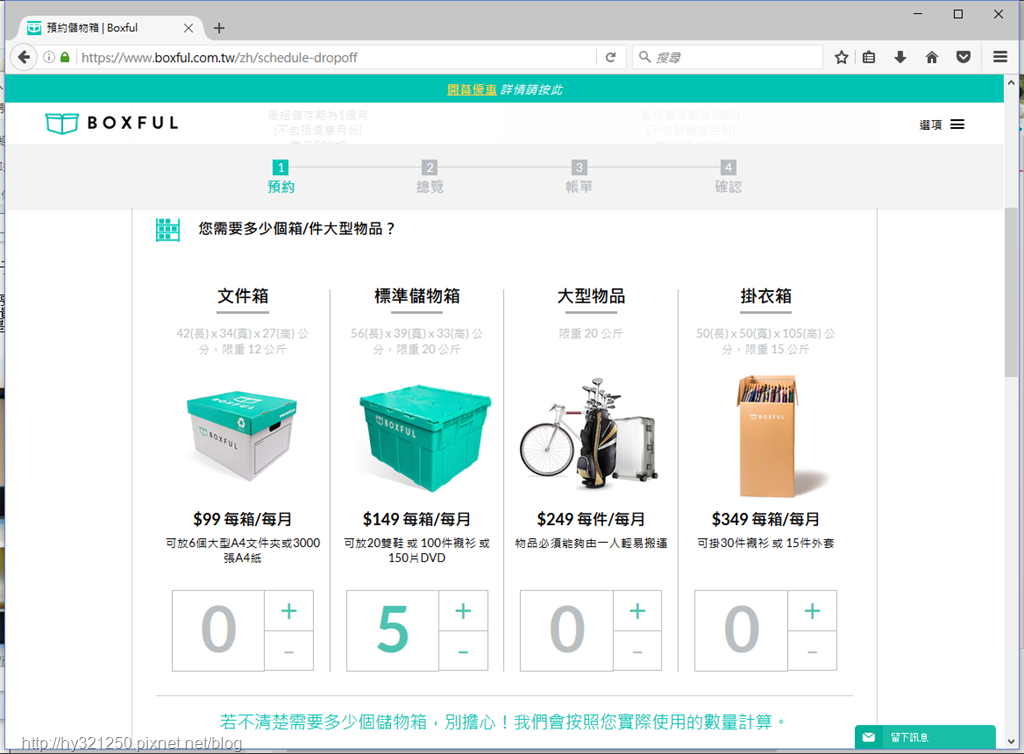Go to step 1 預約
Image resolution: width=1024 pixels, height=754 pixels.
281,177
